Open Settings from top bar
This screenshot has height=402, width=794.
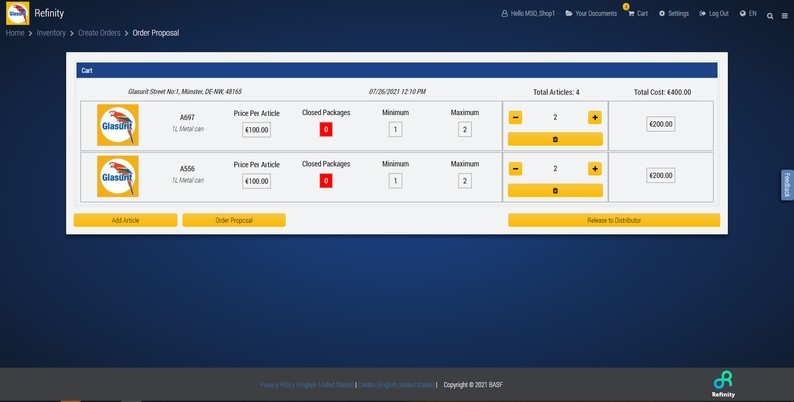(x=674, y=14)
